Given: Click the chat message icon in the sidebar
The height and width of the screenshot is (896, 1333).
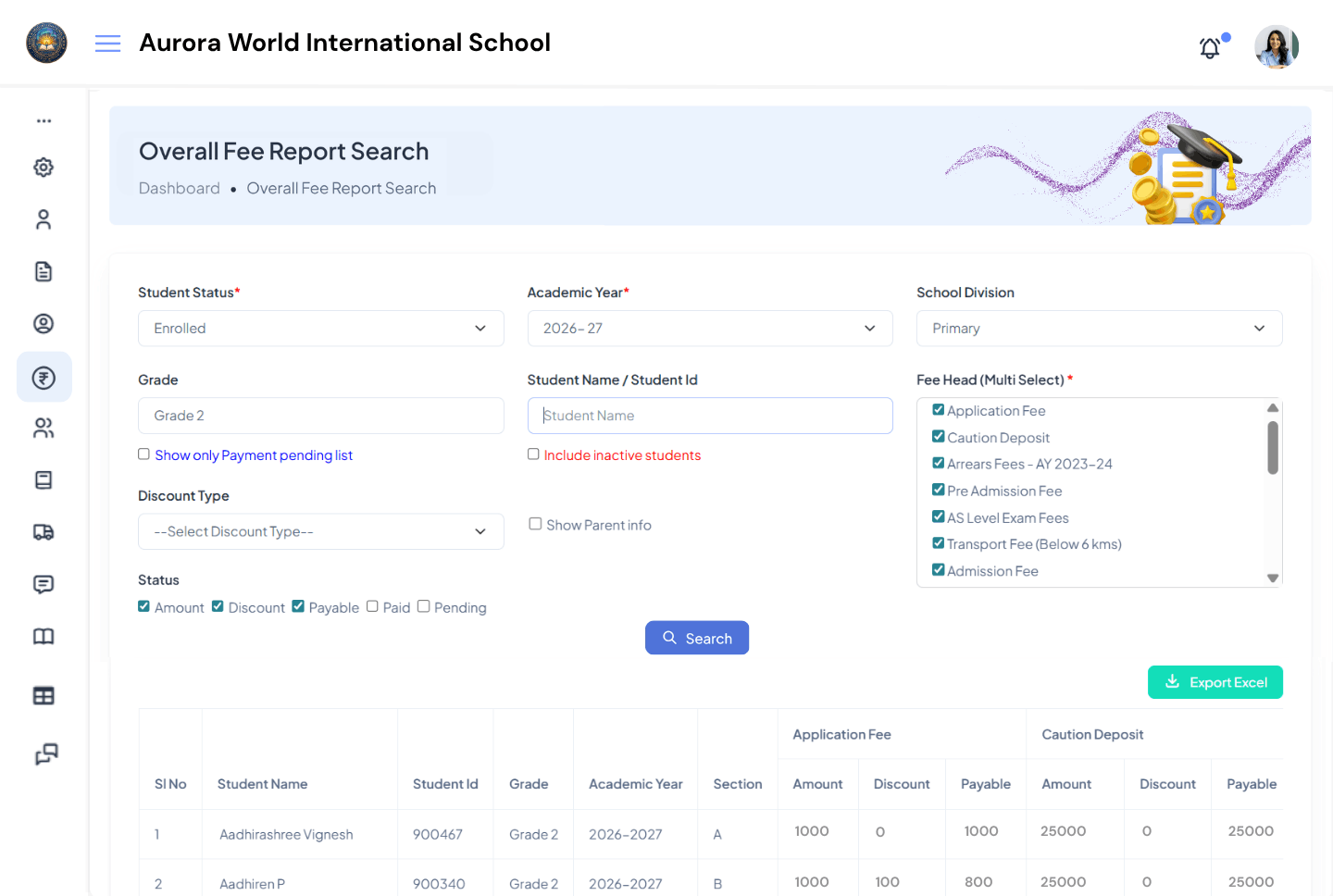Looking at the screenshot, I should [43, 584].
